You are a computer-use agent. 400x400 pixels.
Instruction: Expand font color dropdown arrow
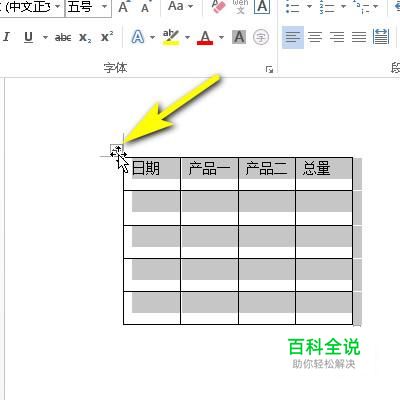tap(222, 37)
